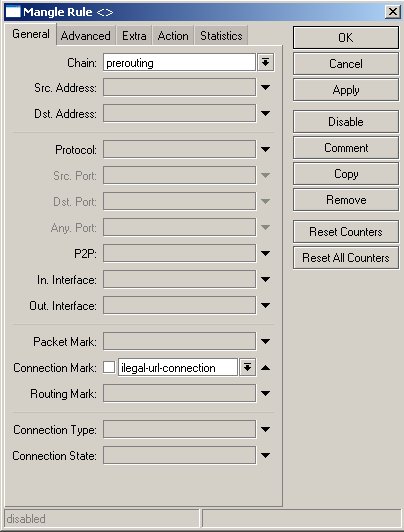Expand the In. Interface field arrow
Screen dimensions: 404x532
(x=266, y=279)
